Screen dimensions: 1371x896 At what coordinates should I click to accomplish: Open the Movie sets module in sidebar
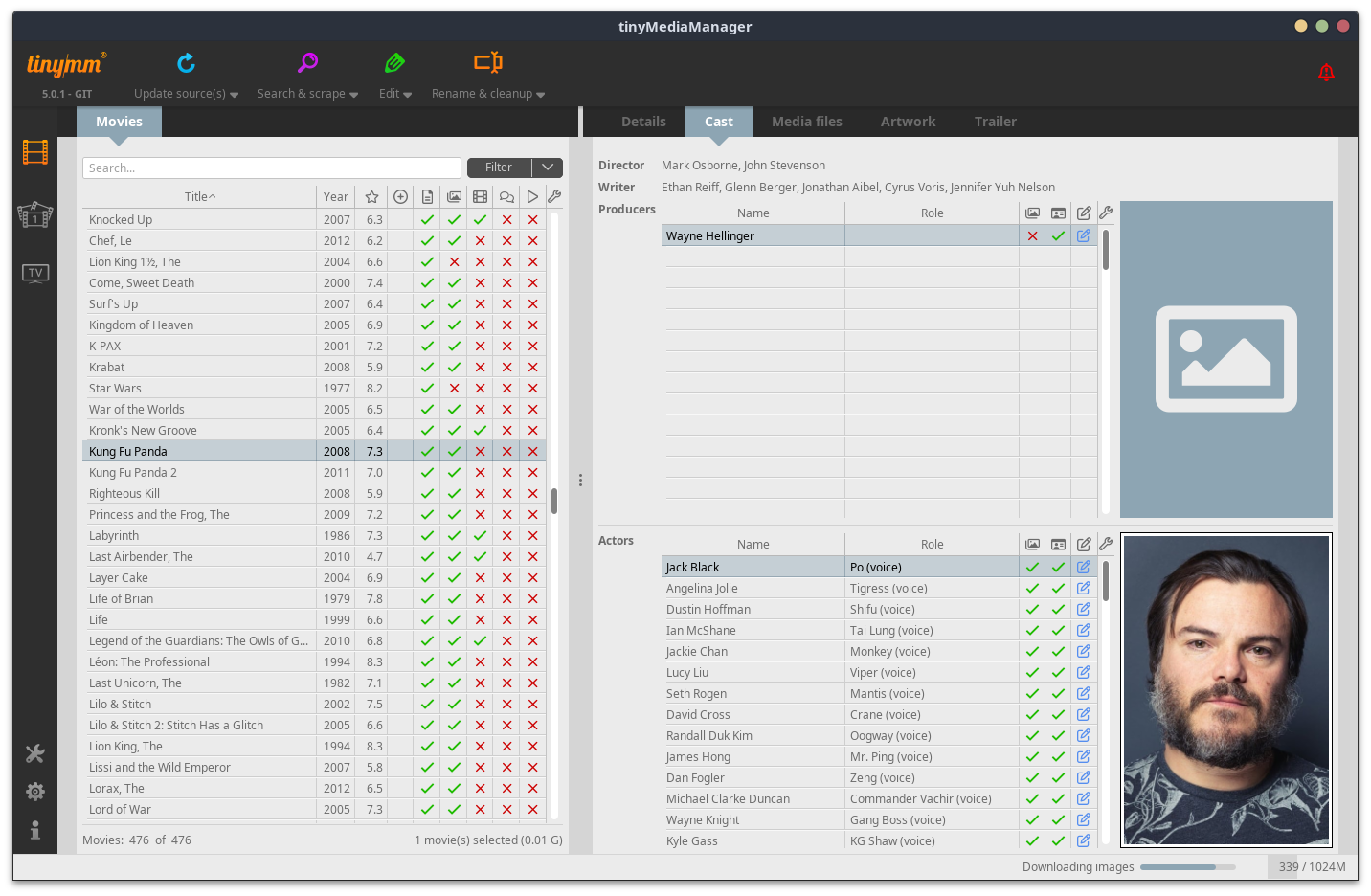click(35, 213)
